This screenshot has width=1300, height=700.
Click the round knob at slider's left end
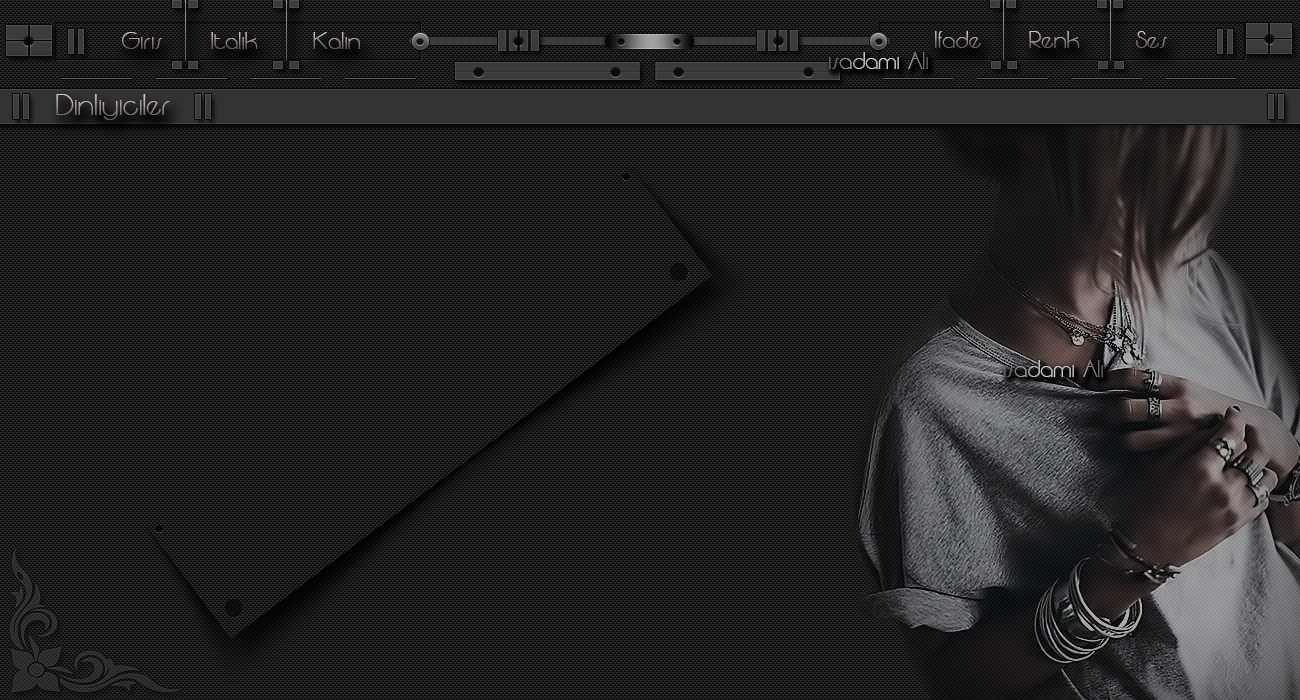coord(420,41)
